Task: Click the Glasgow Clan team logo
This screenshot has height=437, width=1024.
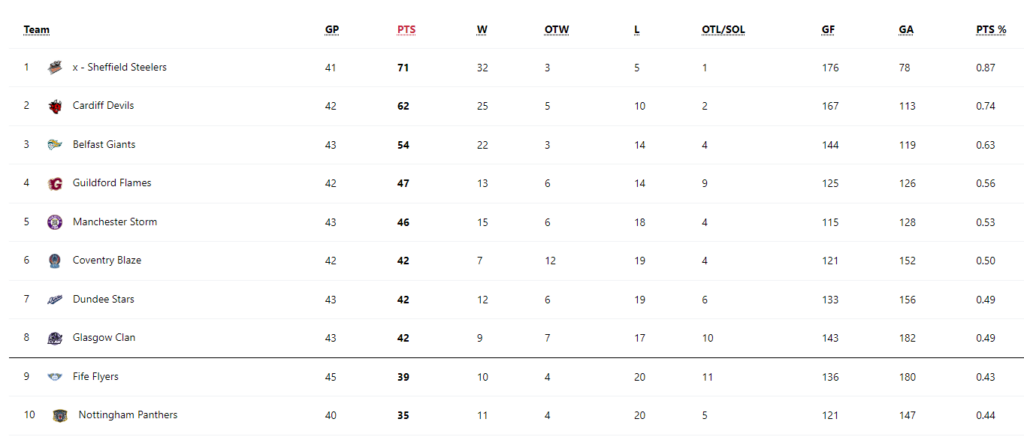Action: [x=55, y=338]
